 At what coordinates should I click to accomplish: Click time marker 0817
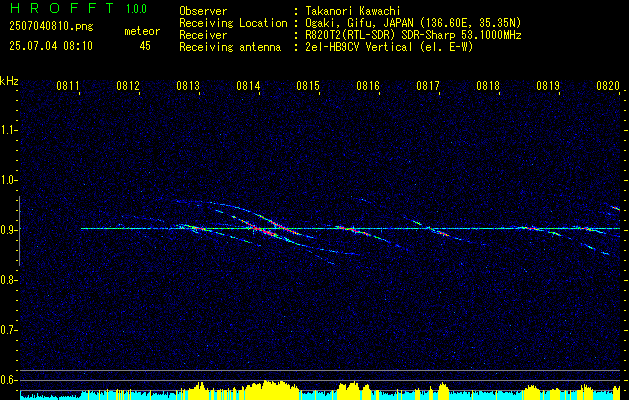point(428,85)
